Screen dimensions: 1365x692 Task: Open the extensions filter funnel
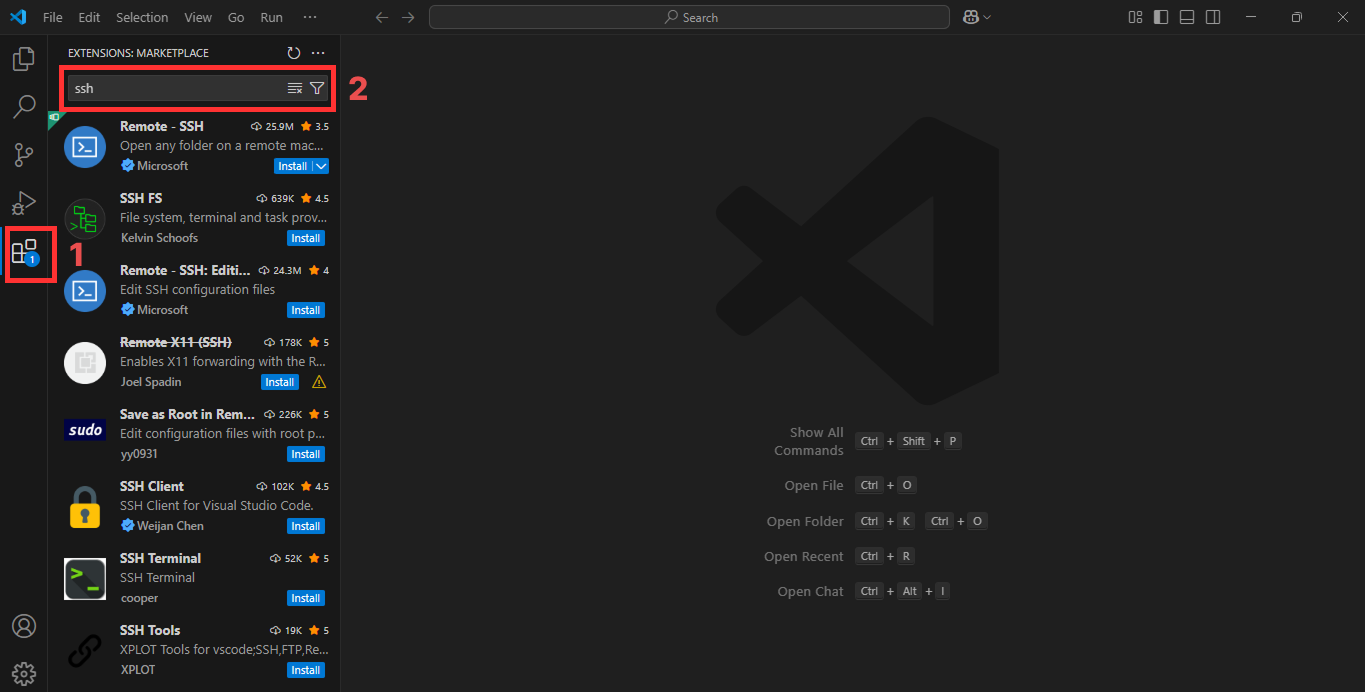click(x=317, y=88)
